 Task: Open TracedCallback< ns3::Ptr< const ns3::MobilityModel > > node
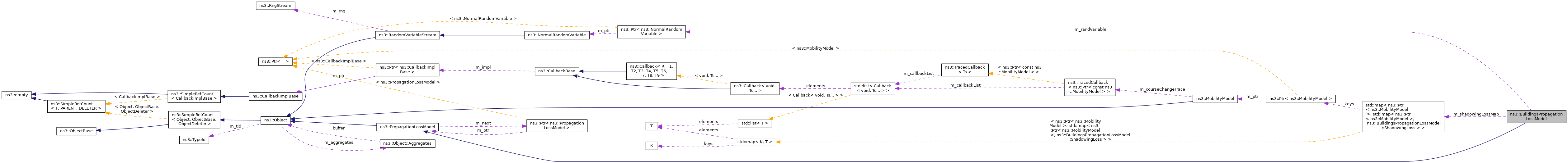point(1090,87)
